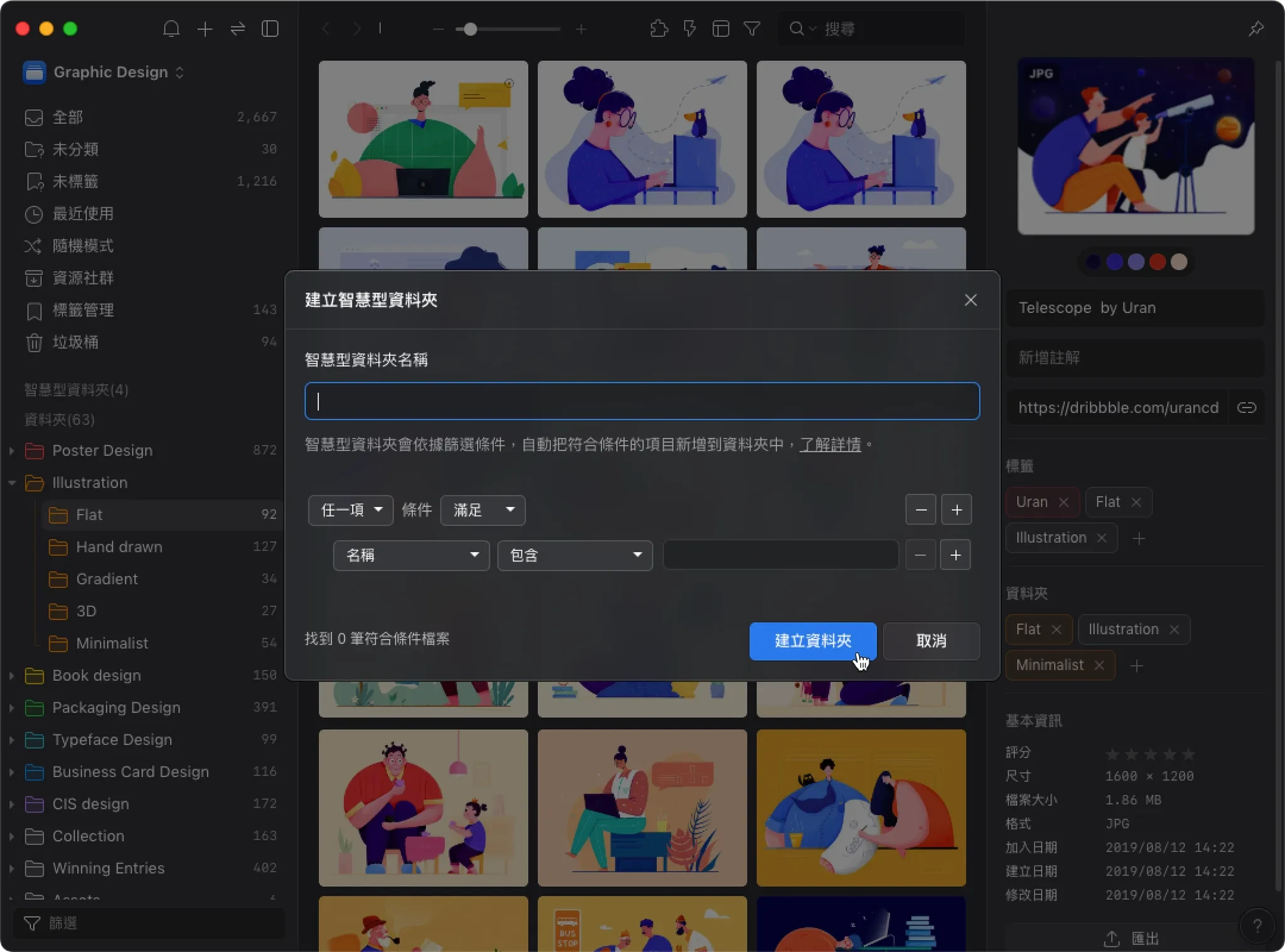Click the help question mark button
Screen dimensions: 1285x952
1257,926
